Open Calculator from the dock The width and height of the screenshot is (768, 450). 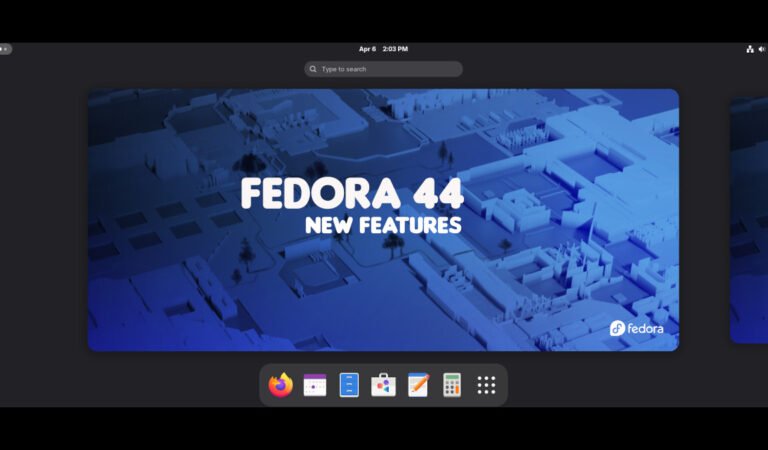coord(452,385)
